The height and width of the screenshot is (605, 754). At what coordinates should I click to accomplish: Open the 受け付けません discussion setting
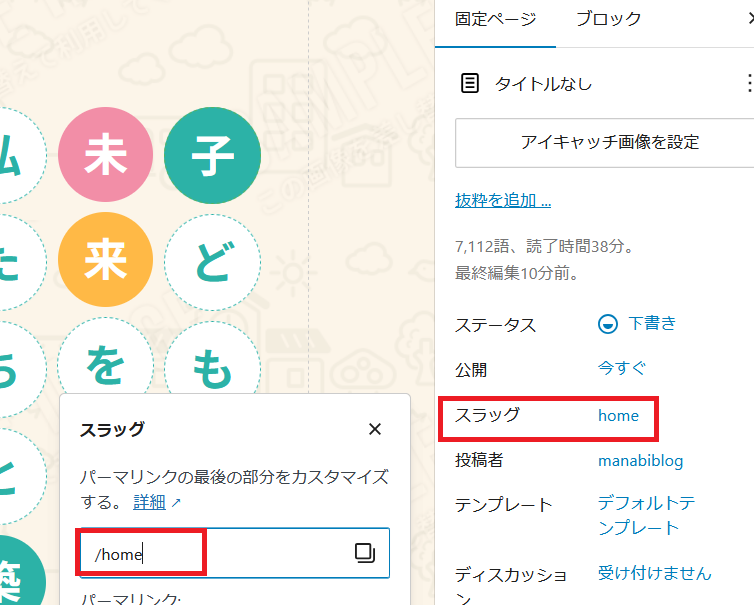(654, 573)
